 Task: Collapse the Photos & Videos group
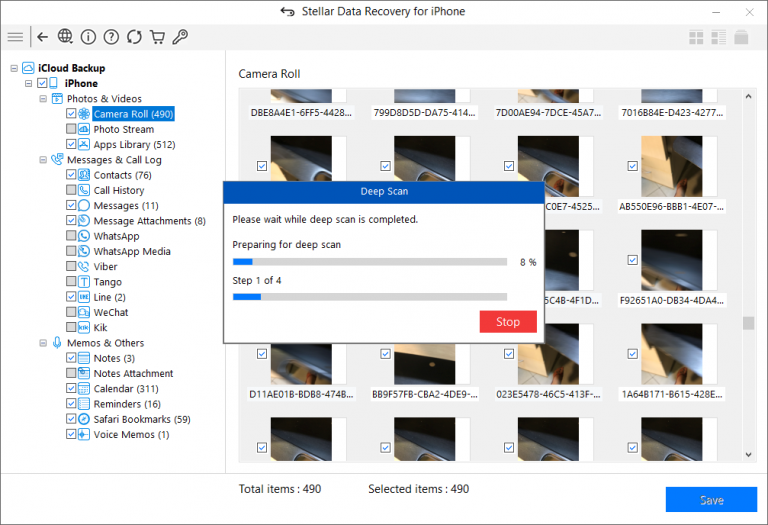tap(43, 99)
